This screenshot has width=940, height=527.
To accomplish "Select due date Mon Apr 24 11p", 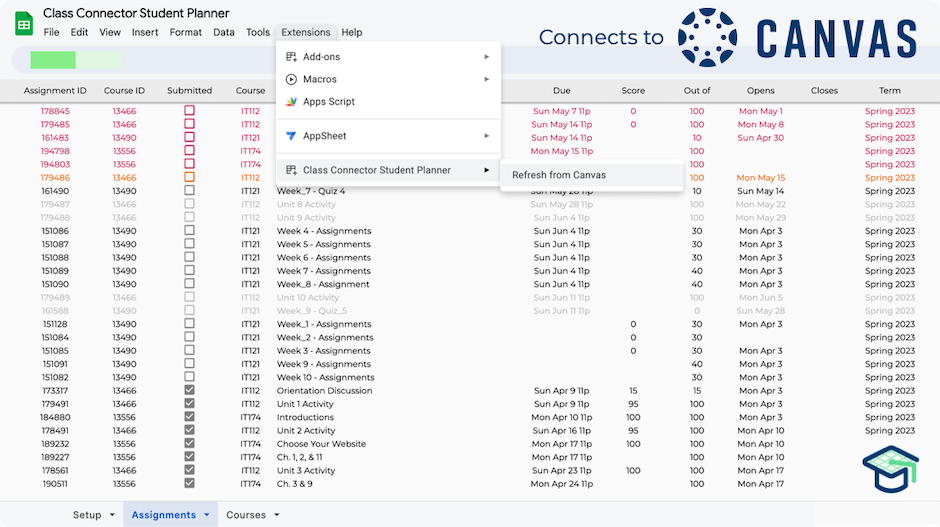I will [562, 484].
